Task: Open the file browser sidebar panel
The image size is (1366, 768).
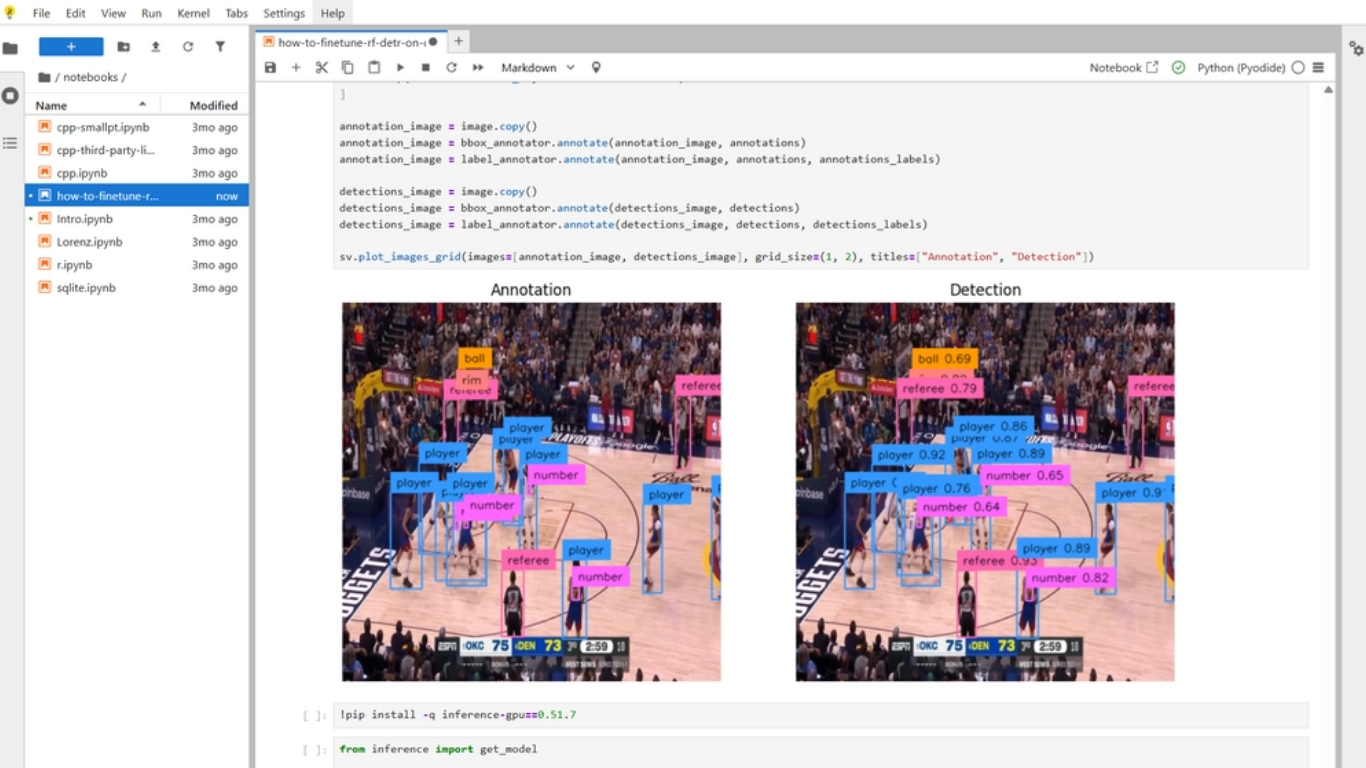Action: coord(12,47)
